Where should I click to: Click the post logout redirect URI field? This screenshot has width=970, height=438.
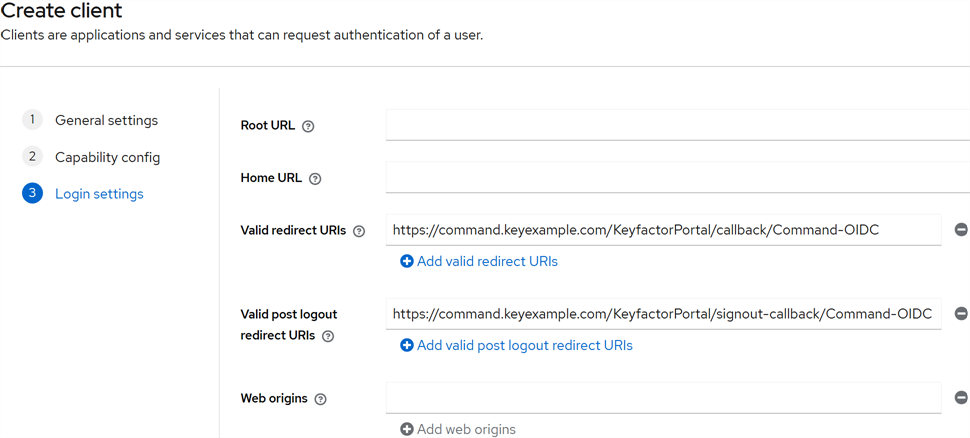click(x=664, y=314)
